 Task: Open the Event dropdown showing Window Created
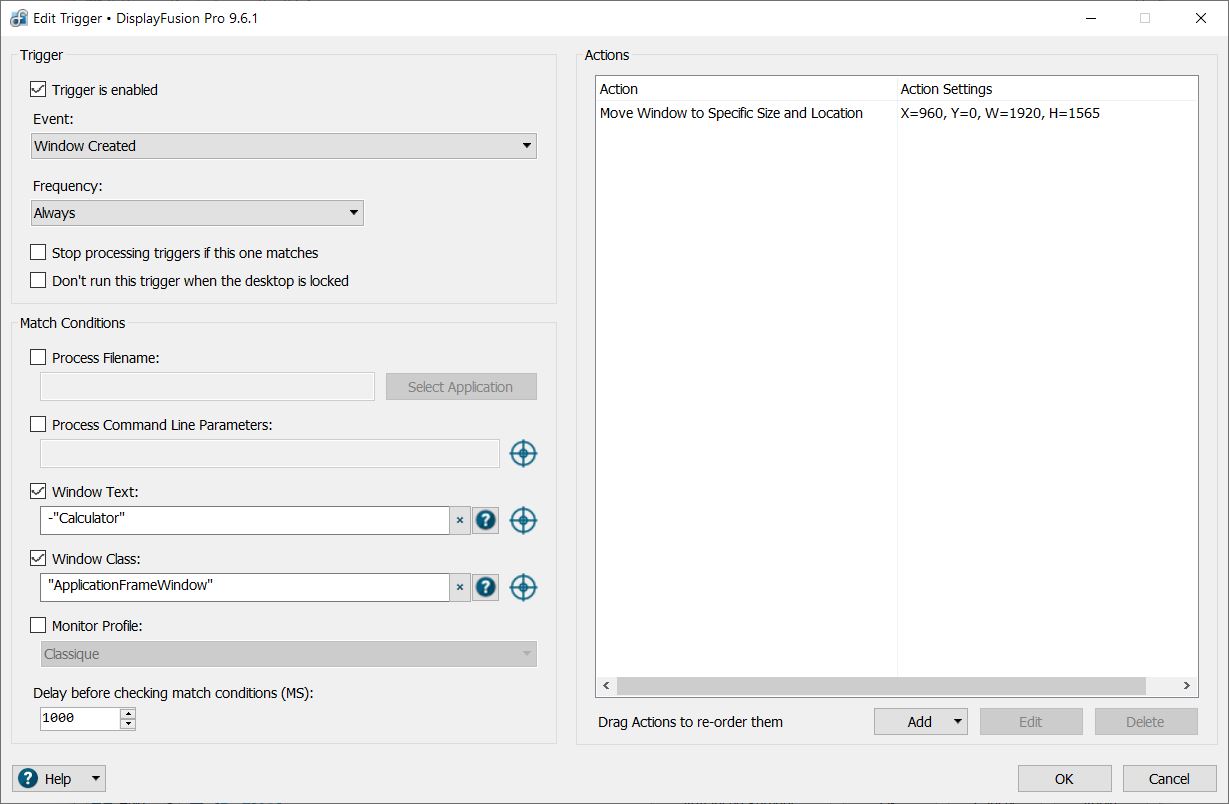click(x=284, y=146)
